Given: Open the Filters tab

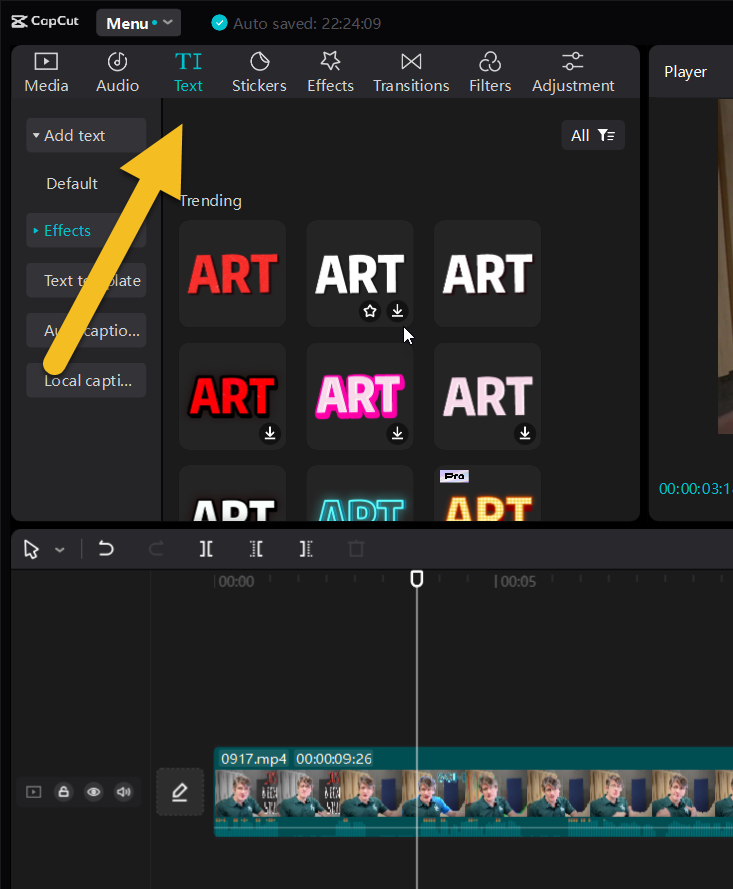Looking at the screenshot, I should (x=490, y=73).
